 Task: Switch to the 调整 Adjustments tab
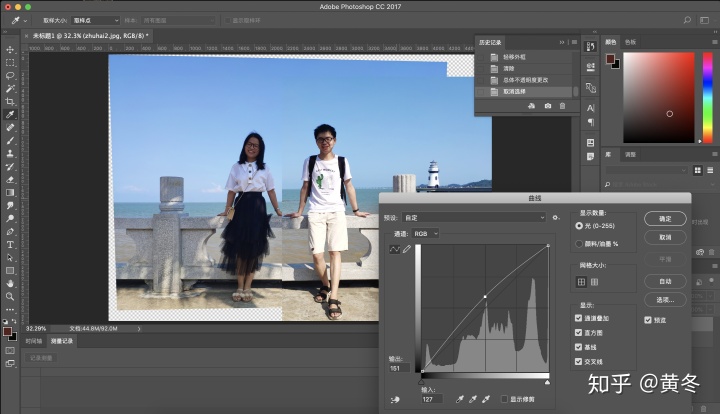pos(630,155)
